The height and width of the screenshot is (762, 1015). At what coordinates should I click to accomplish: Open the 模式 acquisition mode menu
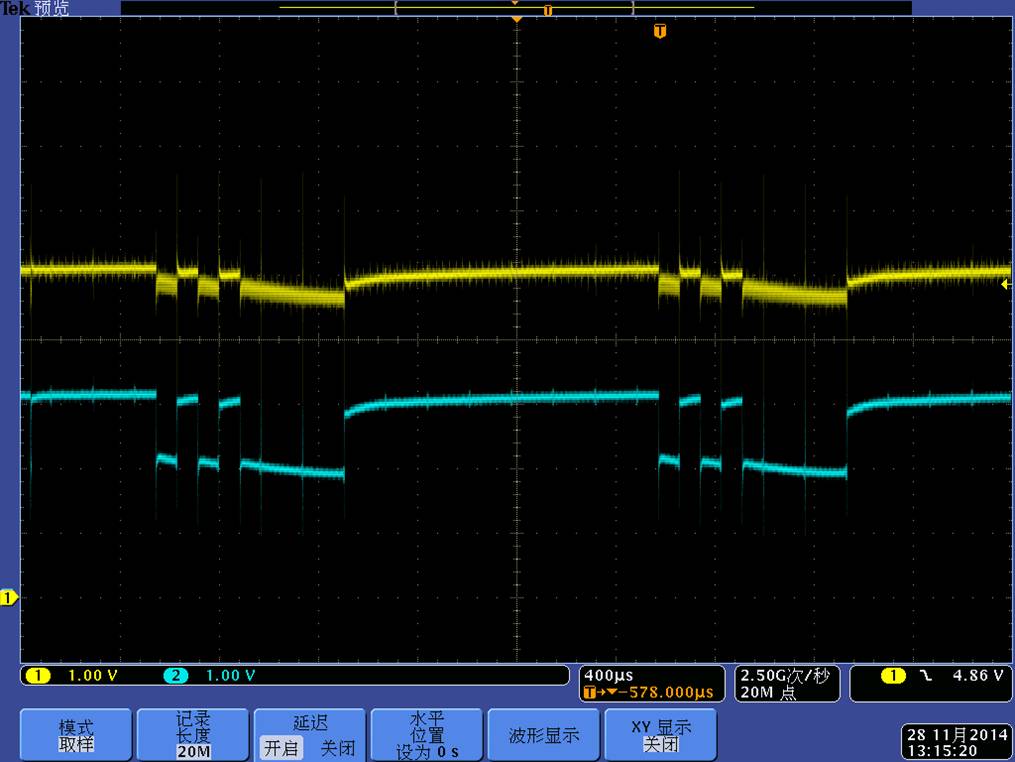[75, 735]
